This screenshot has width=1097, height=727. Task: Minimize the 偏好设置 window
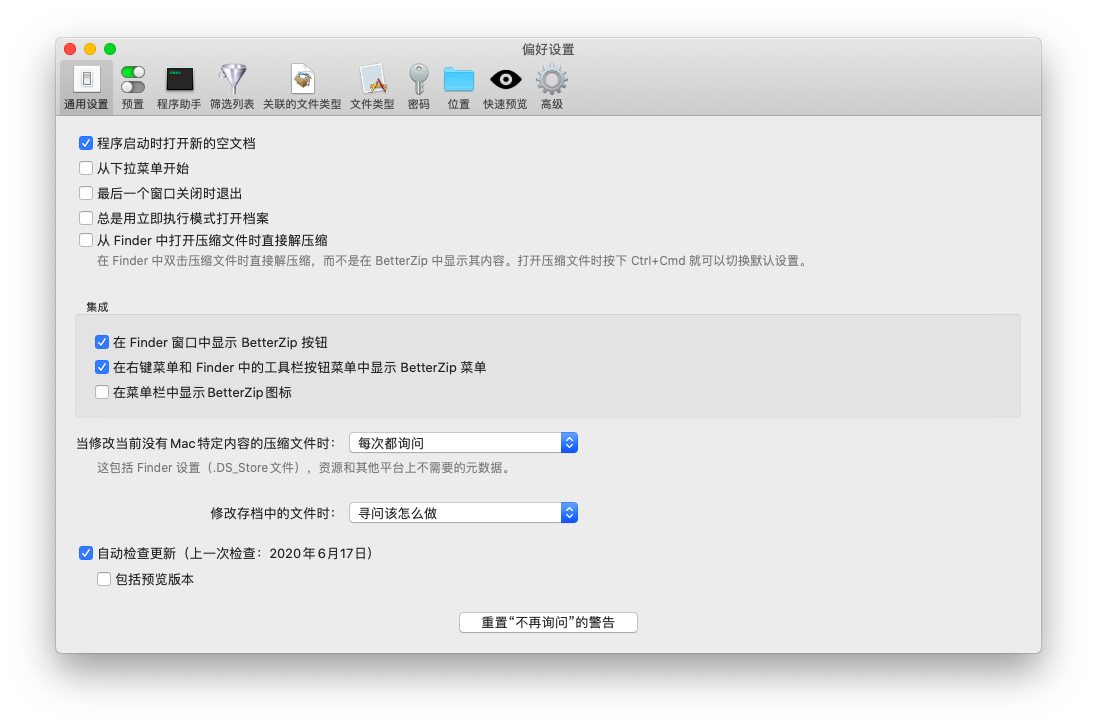(90, 49)
